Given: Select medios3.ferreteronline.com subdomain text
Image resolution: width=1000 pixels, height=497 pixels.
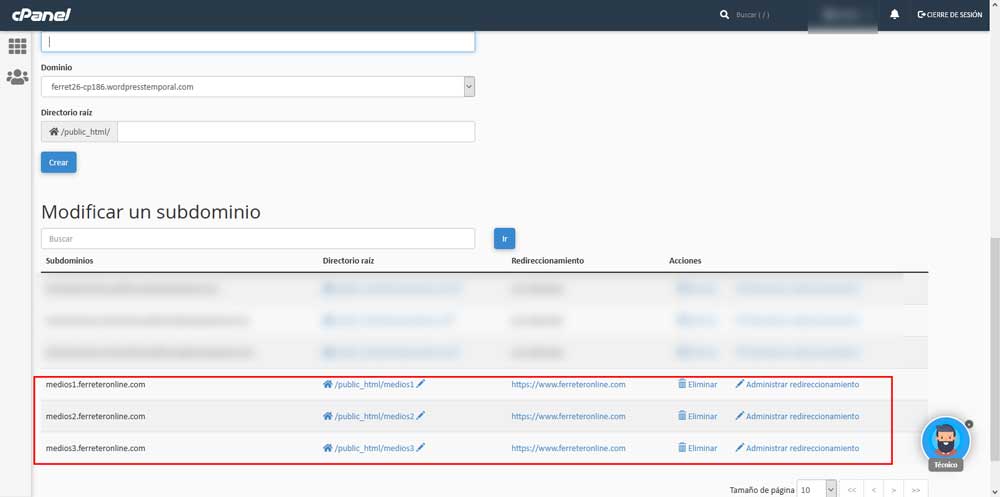Looking at the screenshot, I should 96,449.
